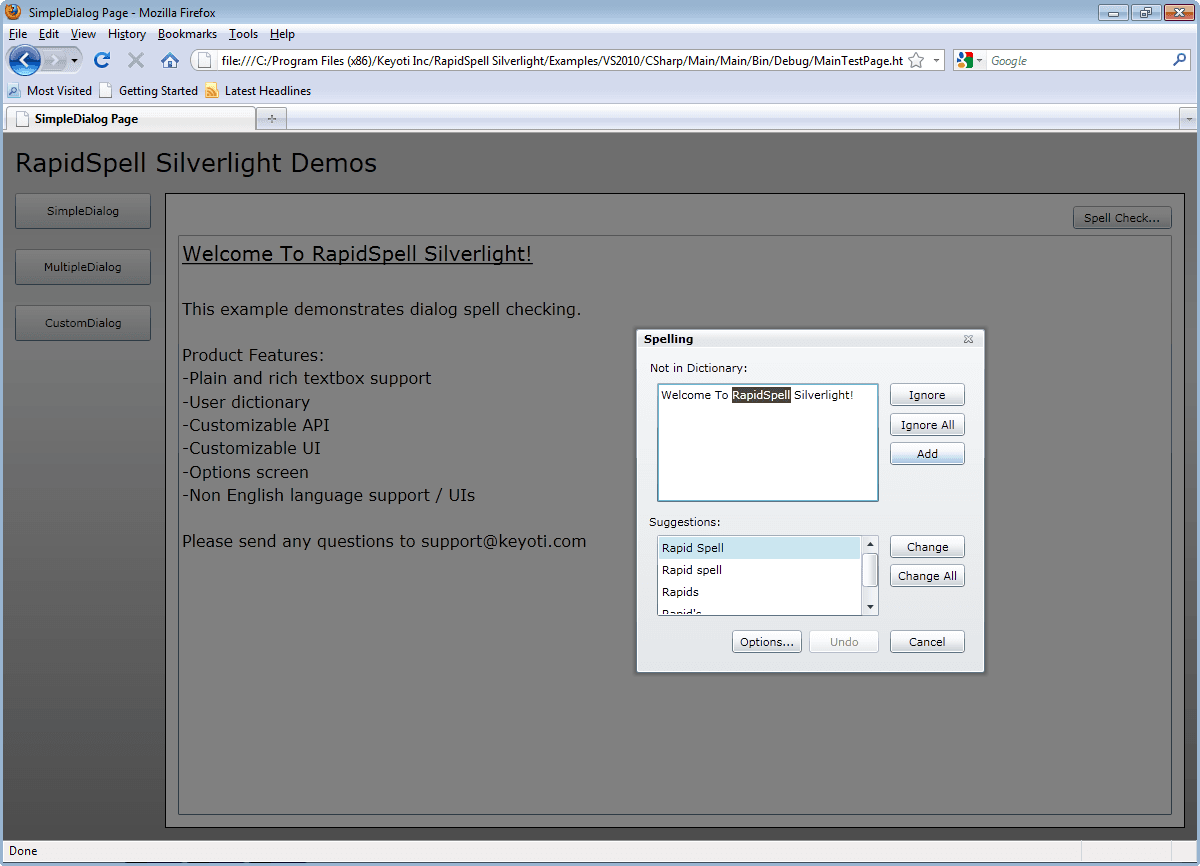Click the Stop loading X icon
Image resolution: width=1200 pixels, height=866 pixels.
click(136, 60)
